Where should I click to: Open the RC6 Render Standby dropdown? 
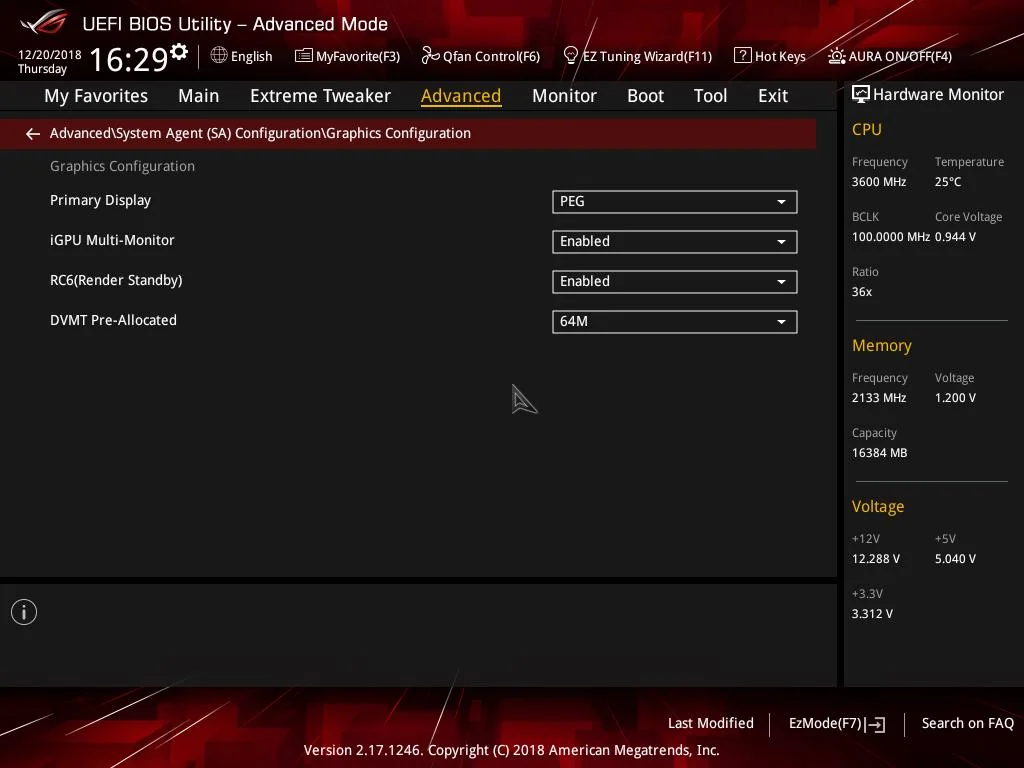[x=674, y=281]
